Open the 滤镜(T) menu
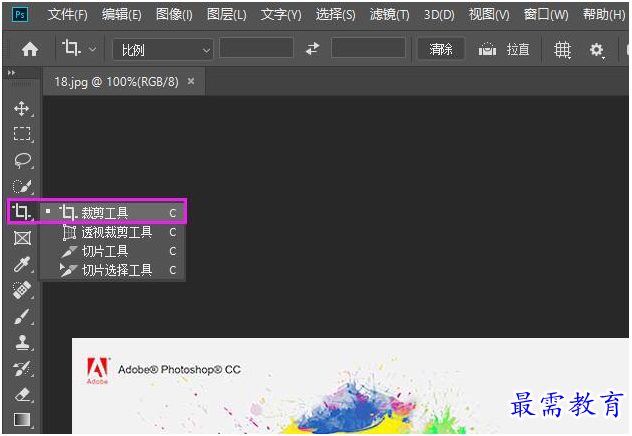Screen dimensions: 632x436 click(389, 15)
